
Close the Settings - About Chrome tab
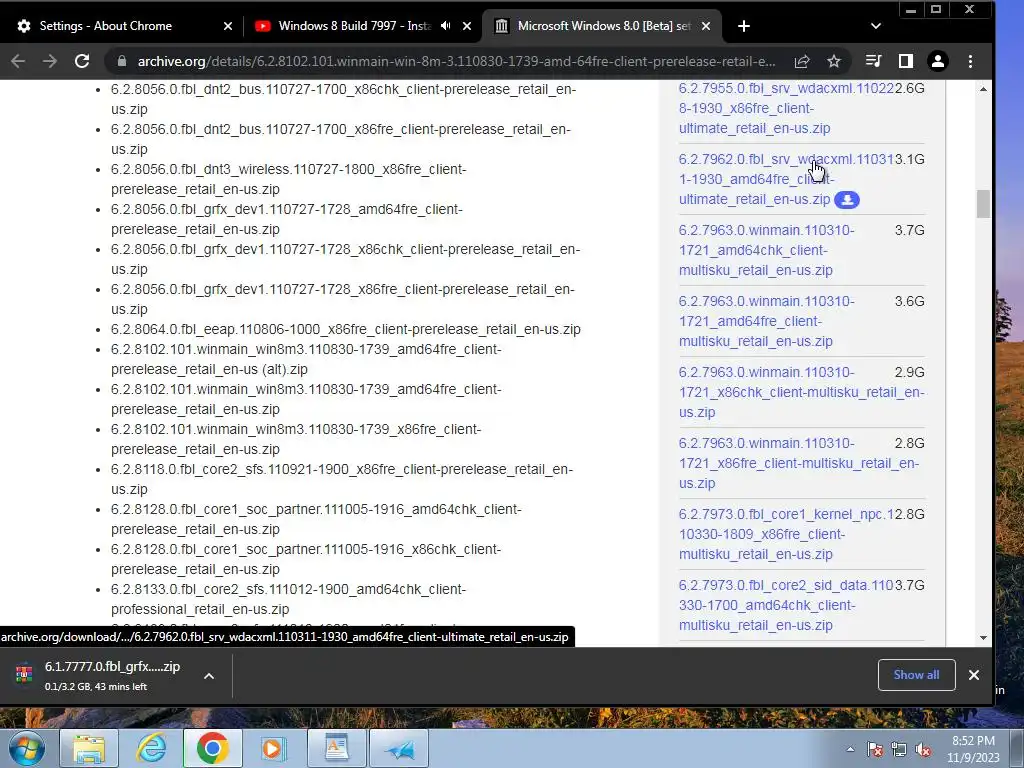pyautogui.click(x=228, y=26)
